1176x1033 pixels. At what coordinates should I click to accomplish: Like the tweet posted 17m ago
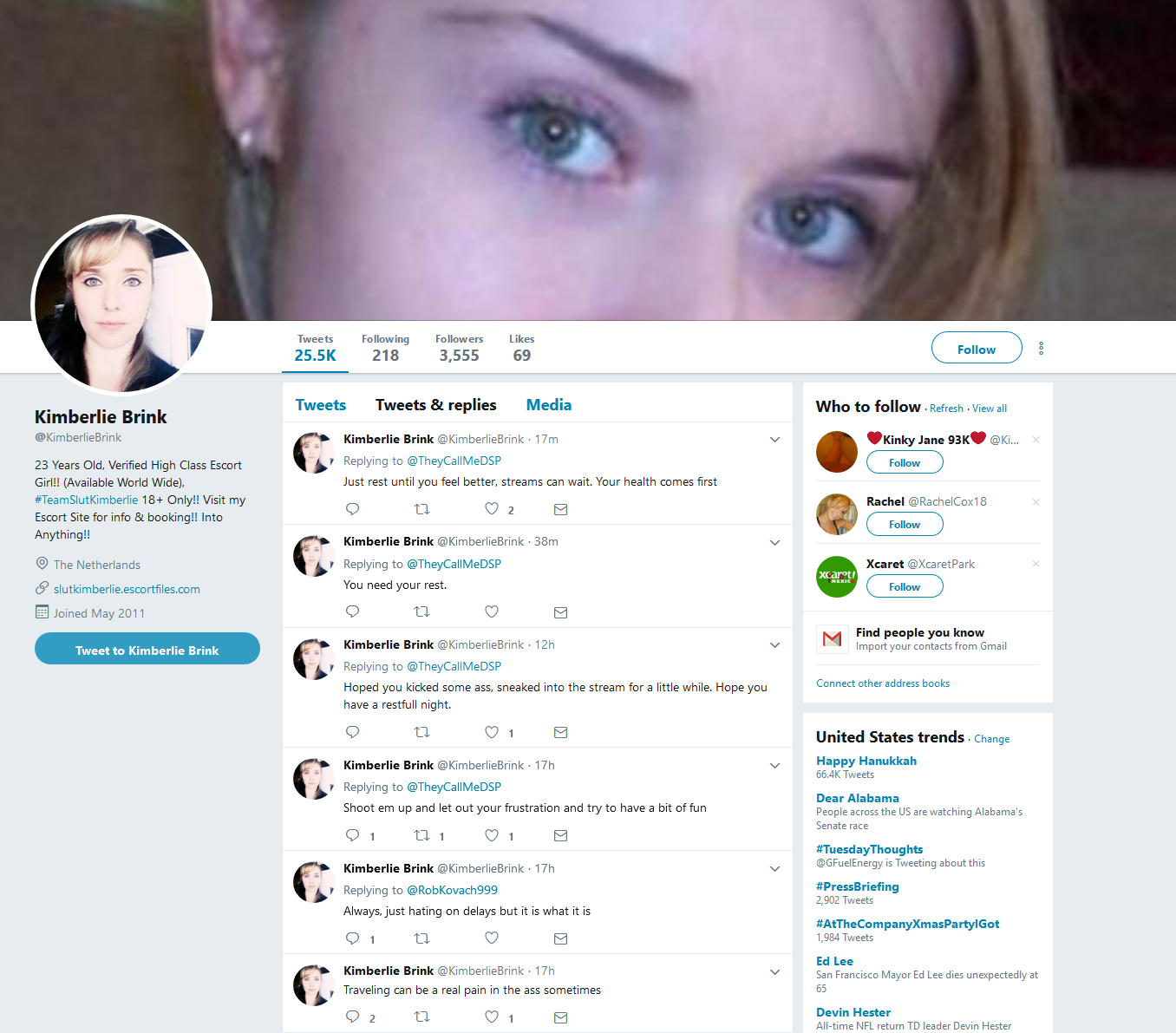[492, 509]
